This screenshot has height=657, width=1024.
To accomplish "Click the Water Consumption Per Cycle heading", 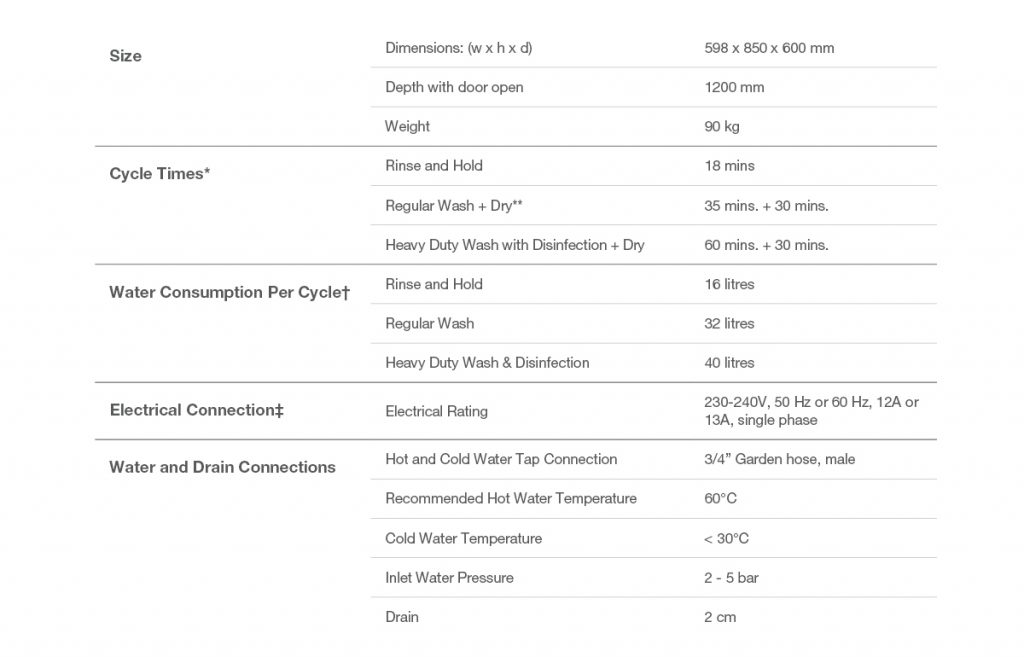I will point(229,293).
